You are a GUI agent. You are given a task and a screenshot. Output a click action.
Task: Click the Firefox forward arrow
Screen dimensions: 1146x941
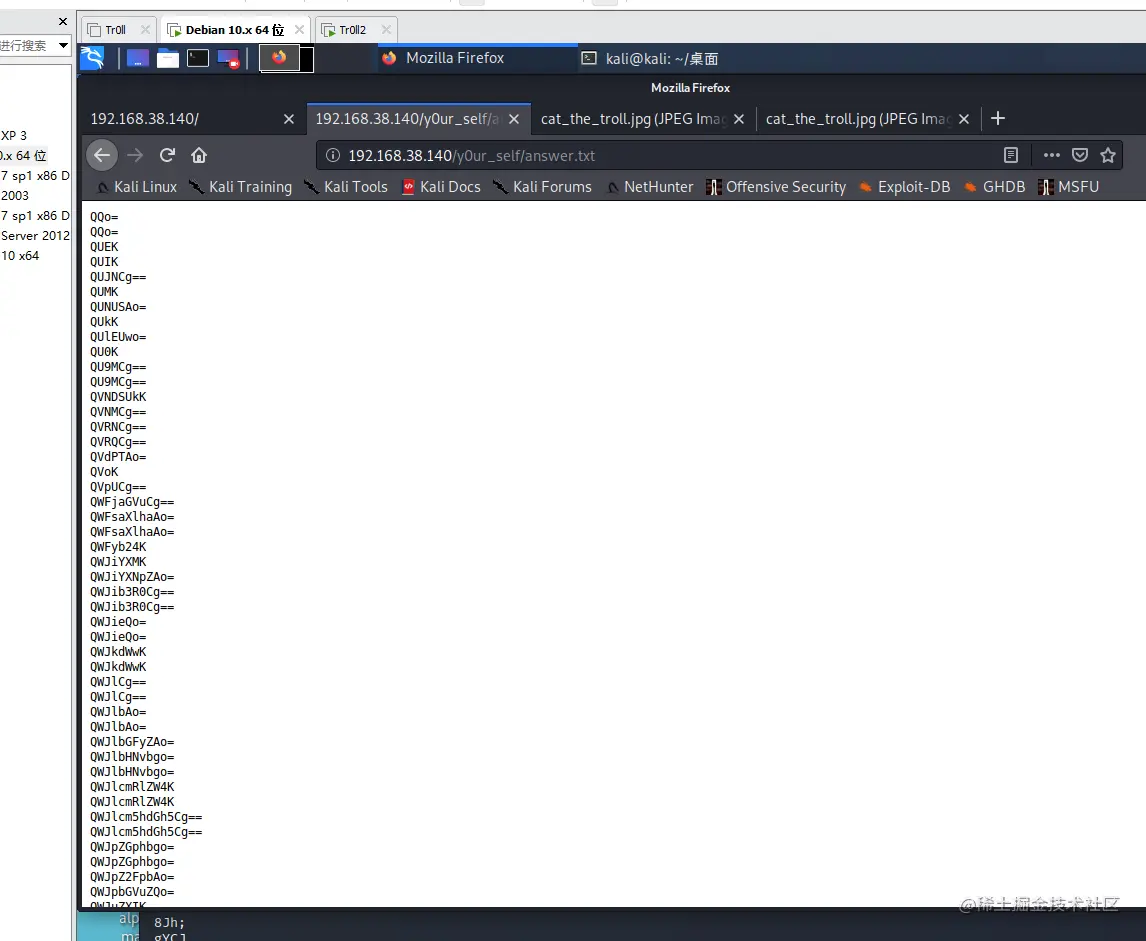[135, 155]
